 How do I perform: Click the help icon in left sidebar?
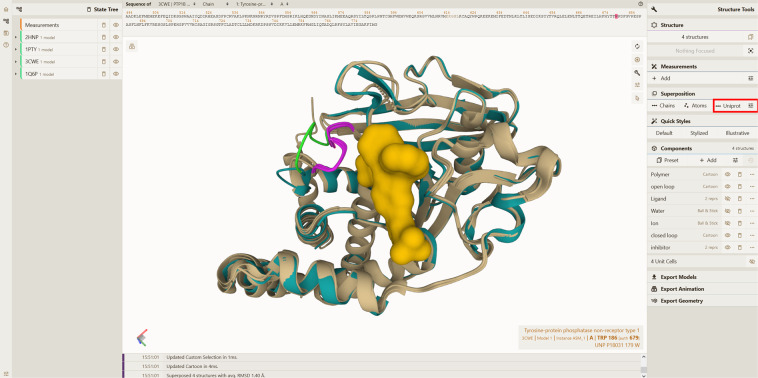pos(6,44)
